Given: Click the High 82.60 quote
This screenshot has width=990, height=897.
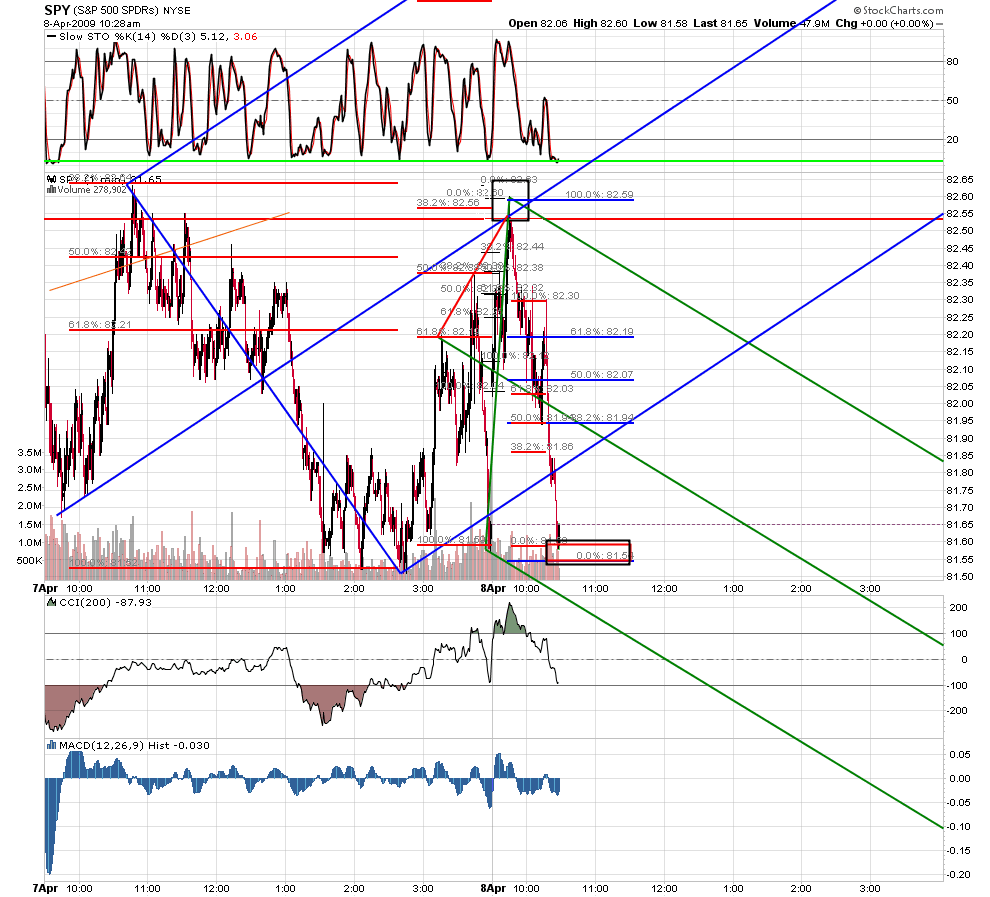Looking at the screenshot, I should (600, 23).
